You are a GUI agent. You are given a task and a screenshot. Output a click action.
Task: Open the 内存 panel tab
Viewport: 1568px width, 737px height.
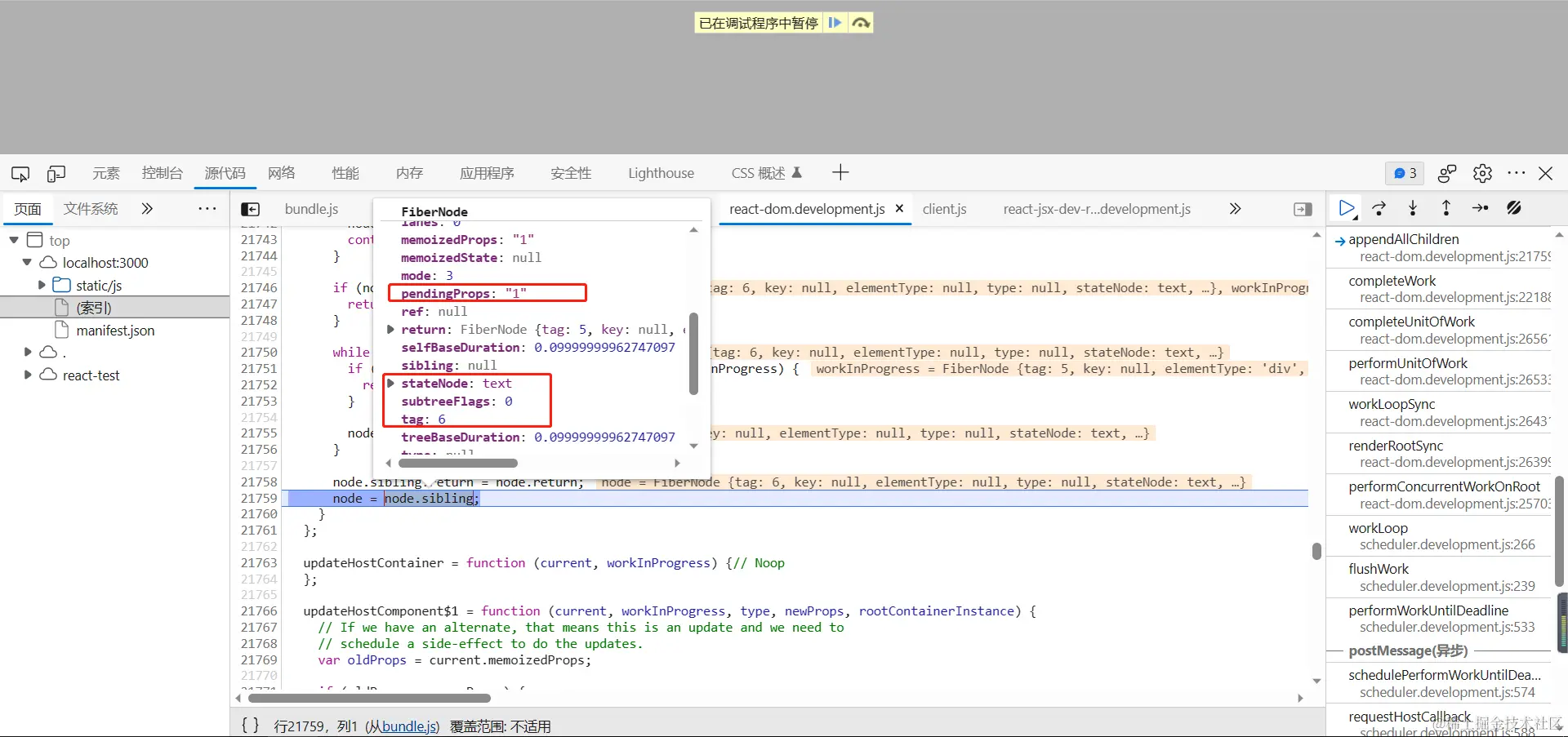(409, 173)
